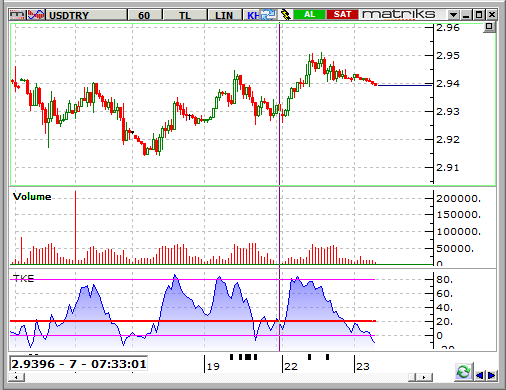
Task: Click the blue sync arrows icon
Action: pos(268,15)
